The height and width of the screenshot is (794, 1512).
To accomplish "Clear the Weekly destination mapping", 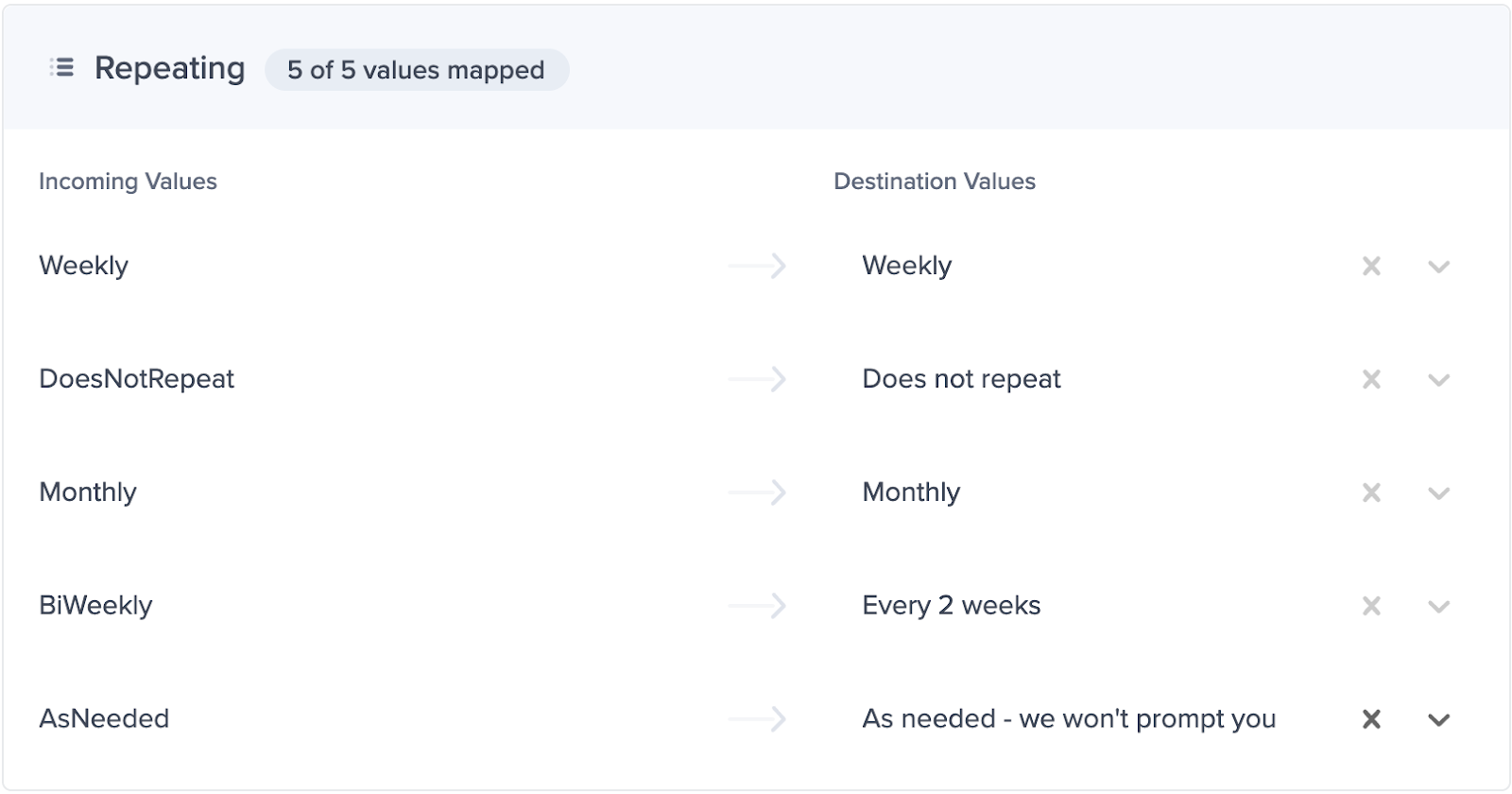I will (1371, 267).
